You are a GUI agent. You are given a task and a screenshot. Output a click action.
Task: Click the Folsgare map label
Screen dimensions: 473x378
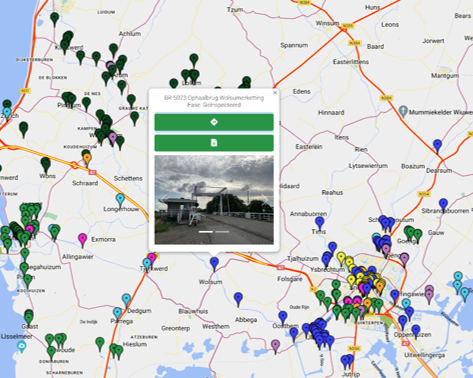[290, 279]
